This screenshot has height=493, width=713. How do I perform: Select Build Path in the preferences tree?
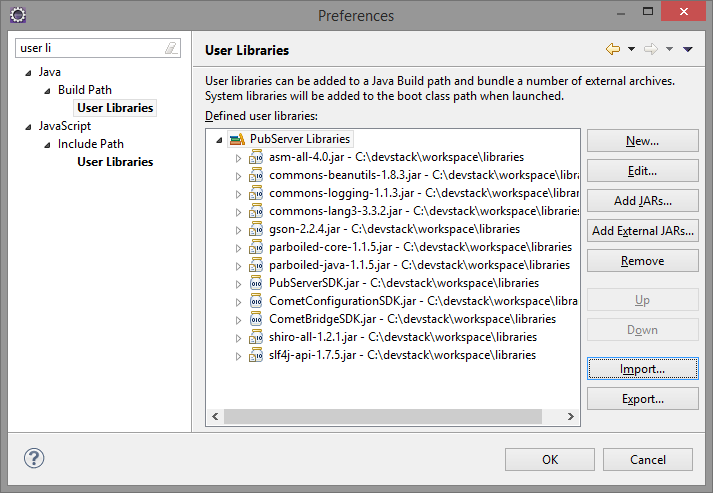pos(85,90)
